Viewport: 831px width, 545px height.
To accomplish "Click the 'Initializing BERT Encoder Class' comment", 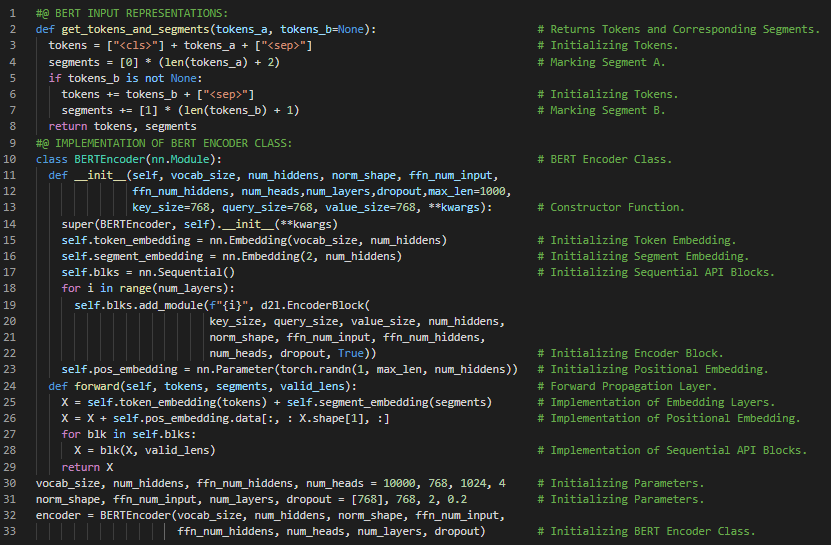I will pos(653,531).
